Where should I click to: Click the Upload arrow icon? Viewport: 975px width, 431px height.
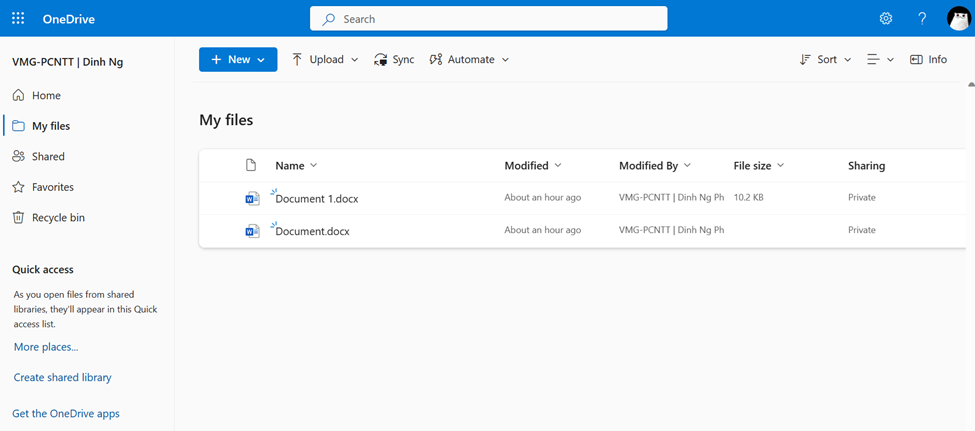pos(297,60)
